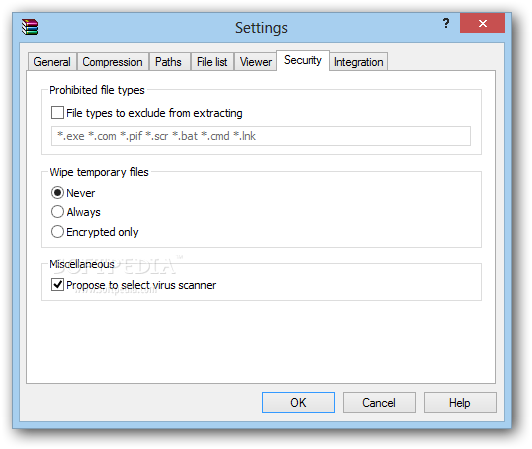This screenshot has height=449, width=532.
Task: Click the question mark help icon
Action: pyautogui.click(x=446, y=23)
